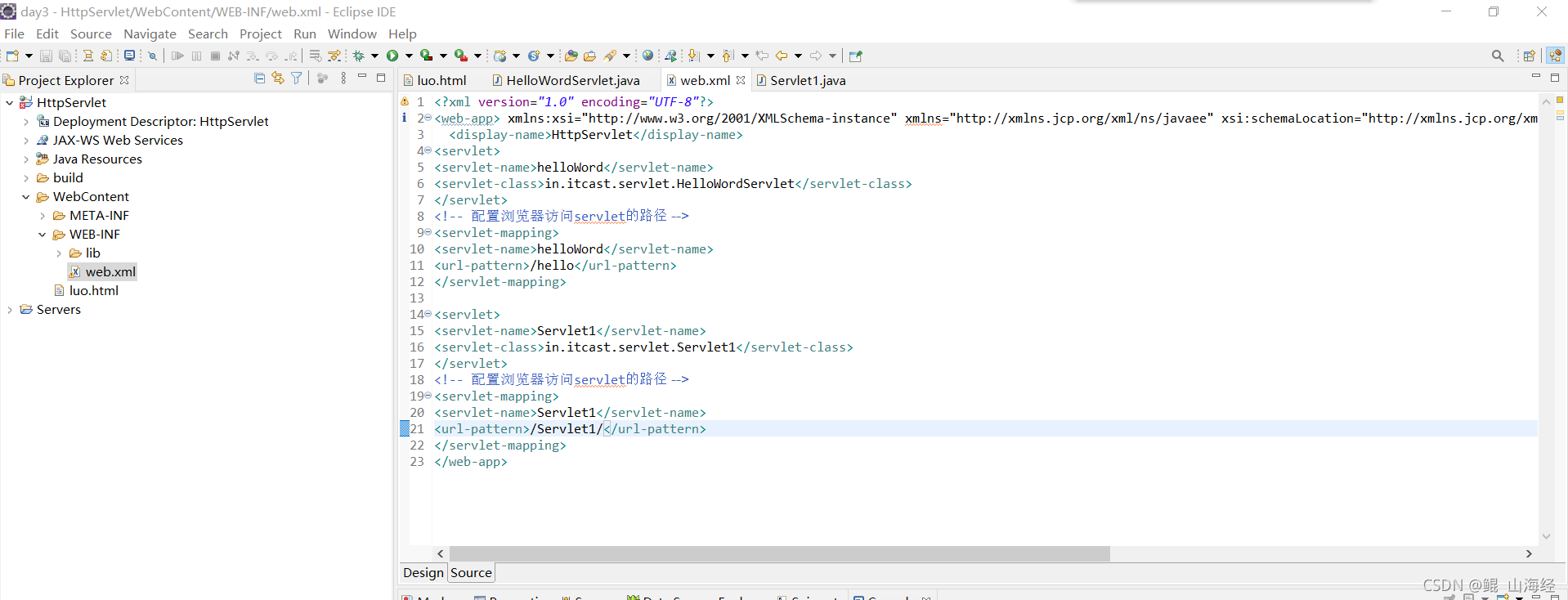Switch to Servlet1.java editor tab
This screenshot has width=1568, height=600.
pyautogui.click(x=801, y=80)
